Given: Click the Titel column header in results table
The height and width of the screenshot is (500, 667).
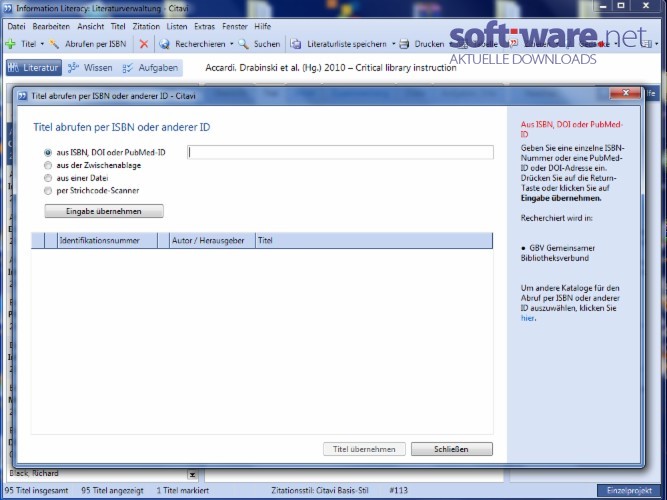Looking at the screenshot, I should [374, 240].
